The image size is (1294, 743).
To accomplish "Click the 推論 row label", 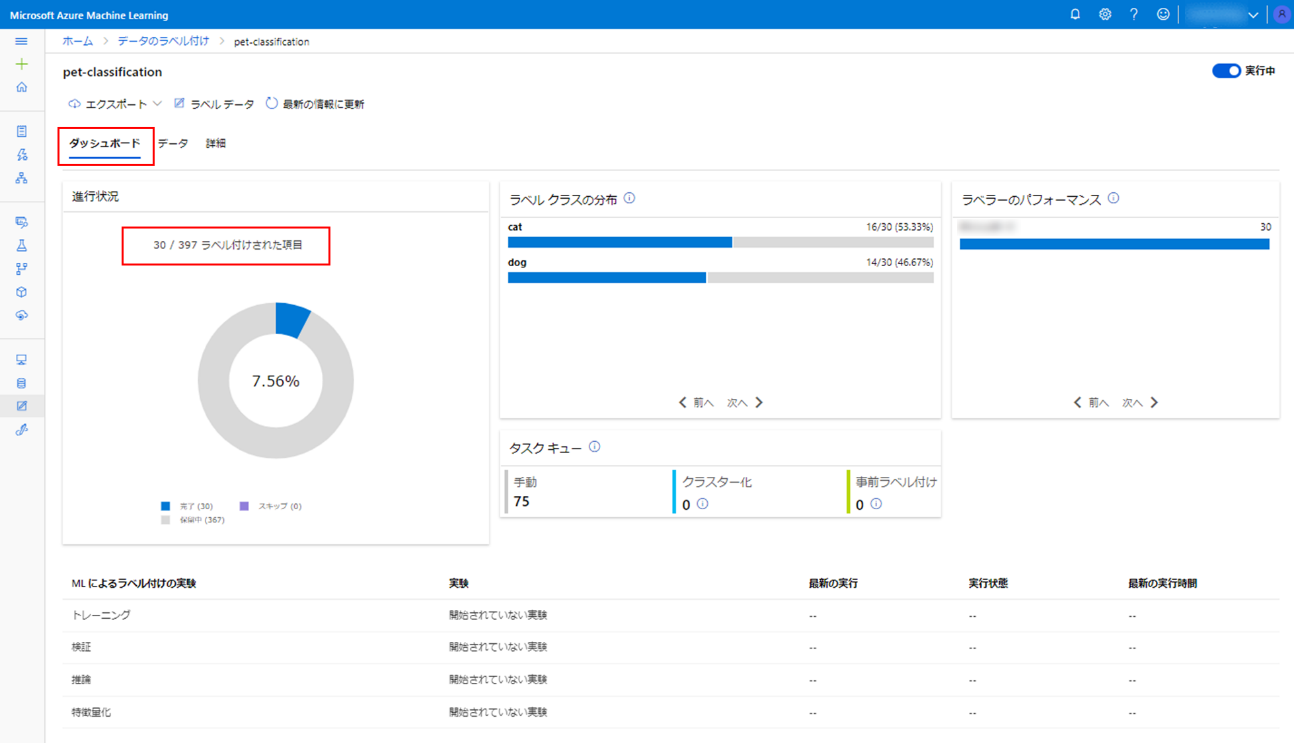I will click(x=82, y=680).
